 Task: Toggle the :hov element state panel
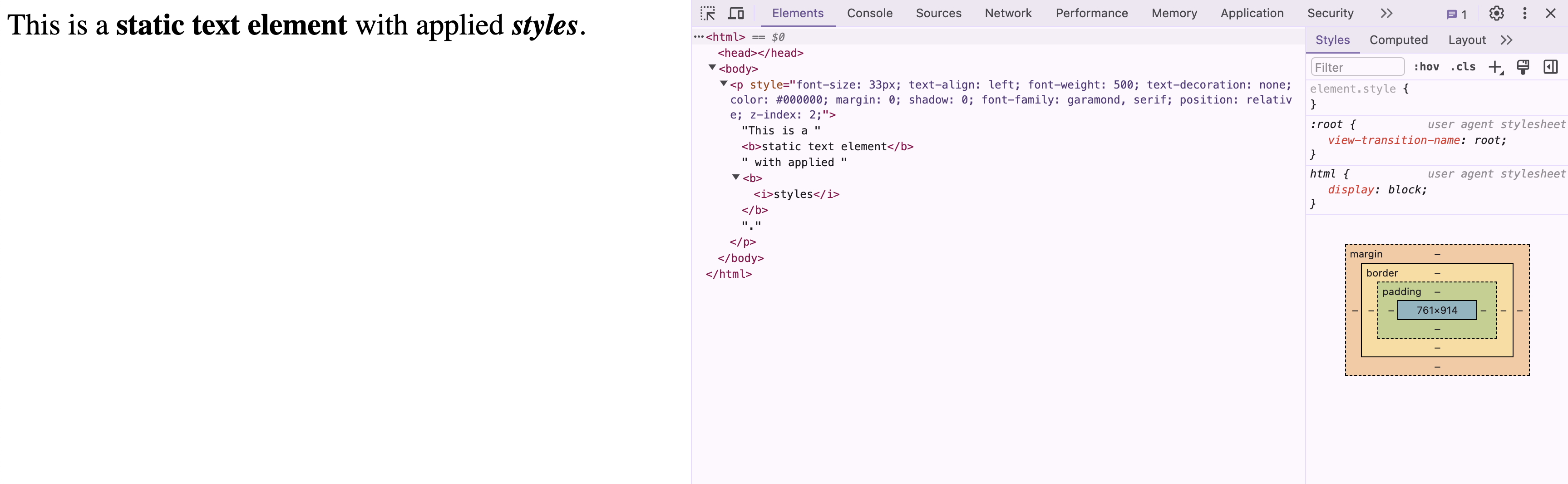(1426, 67)
